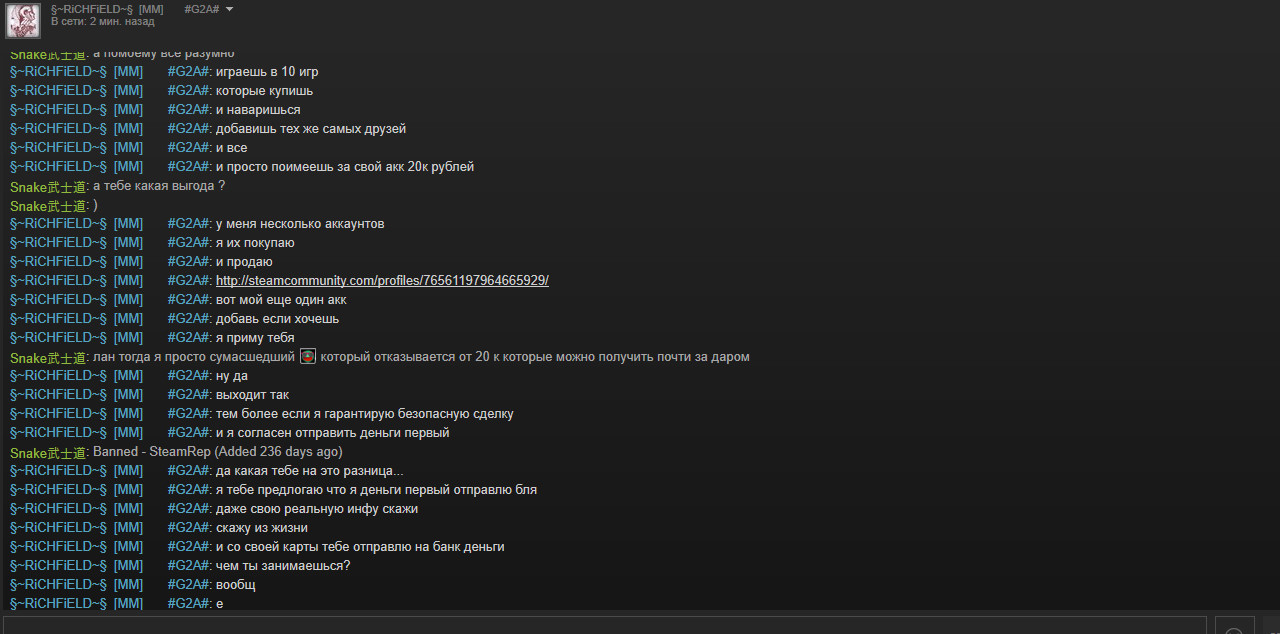This screenshot has width=1280, height=634.
Task: Open the steamcommunity.com profiles link
Action: pos(382,281)
